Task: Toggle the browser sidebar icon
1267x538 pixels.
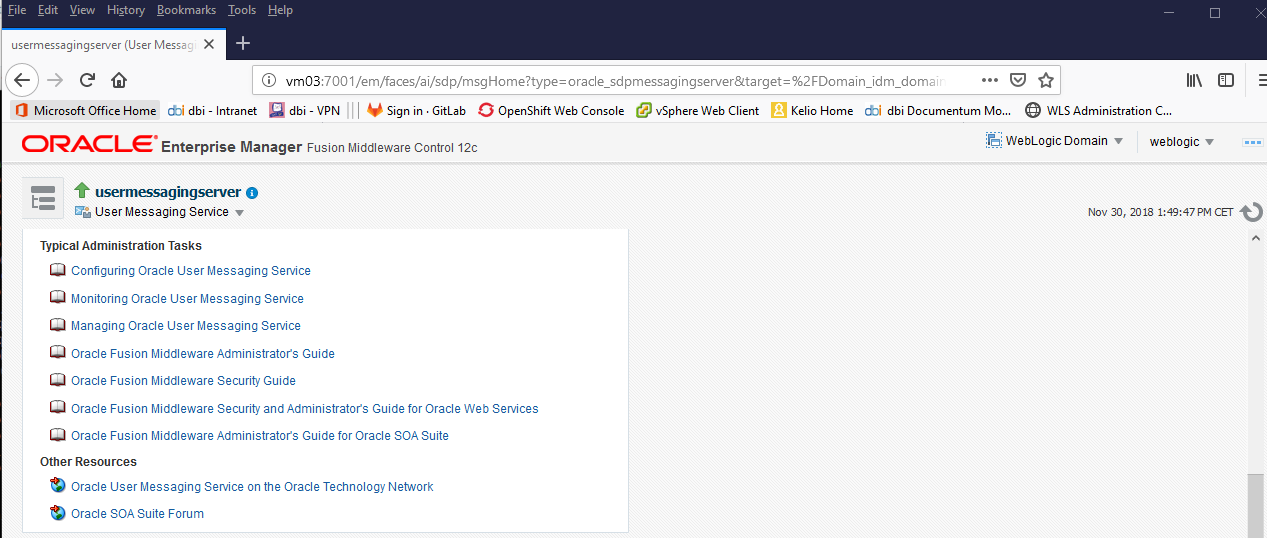Action: [x=1225, y=80]
